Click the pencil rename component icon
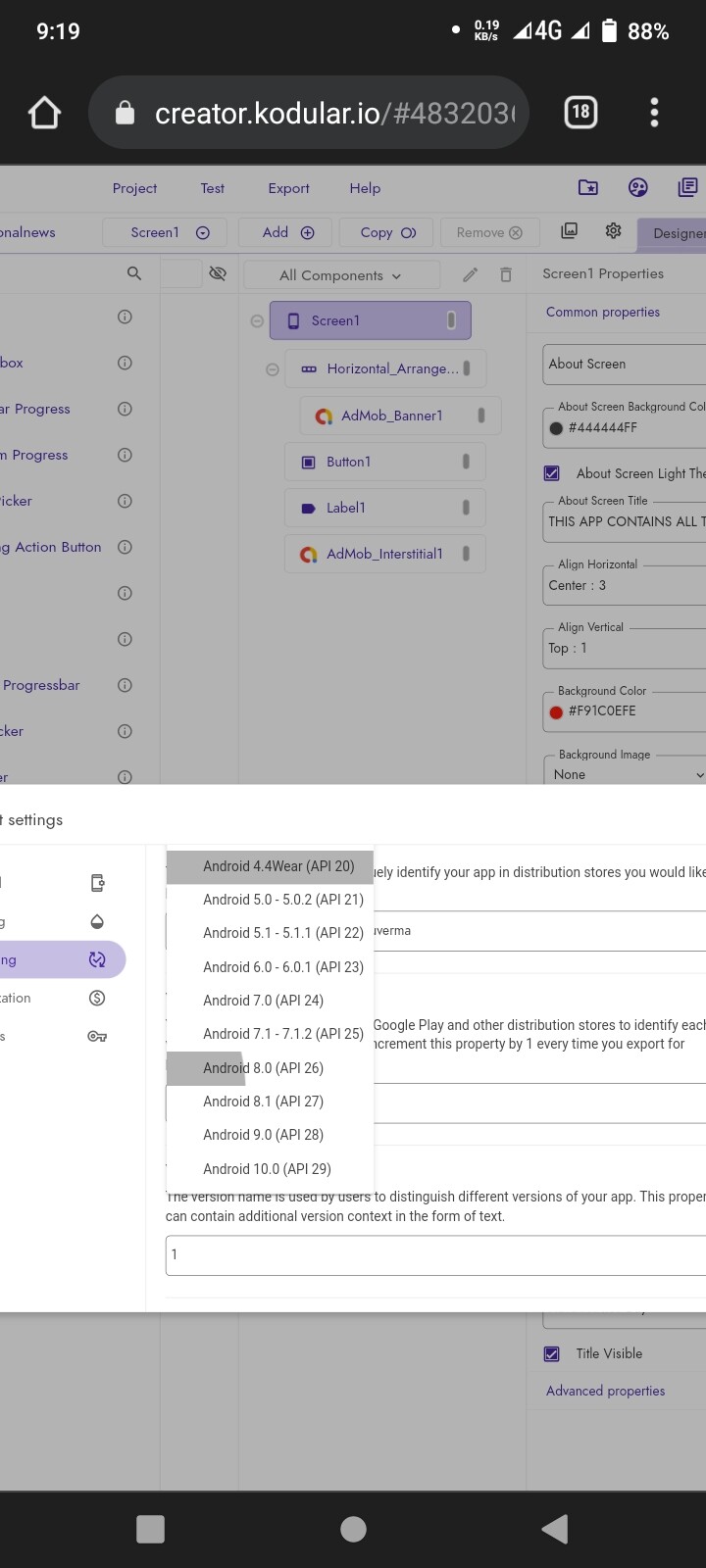Screen dimensions: 706x1568 tap(471, 274)
